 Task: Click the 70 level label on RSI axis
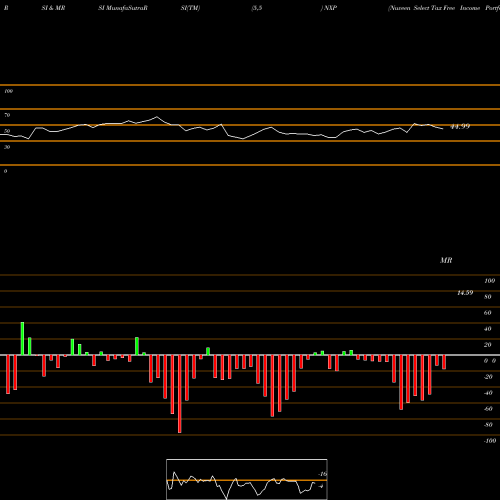pos(7,115)
